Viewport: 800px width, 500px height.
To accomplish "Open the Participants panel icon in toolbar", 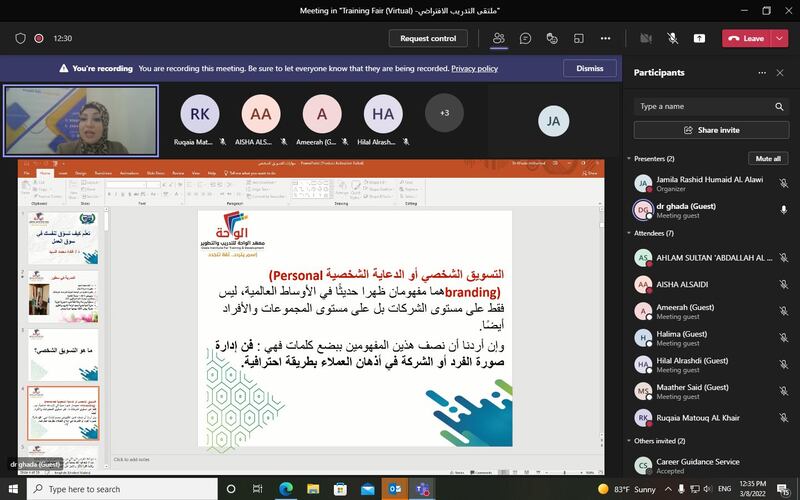I will pyautogui.click(x=498, y=38).
